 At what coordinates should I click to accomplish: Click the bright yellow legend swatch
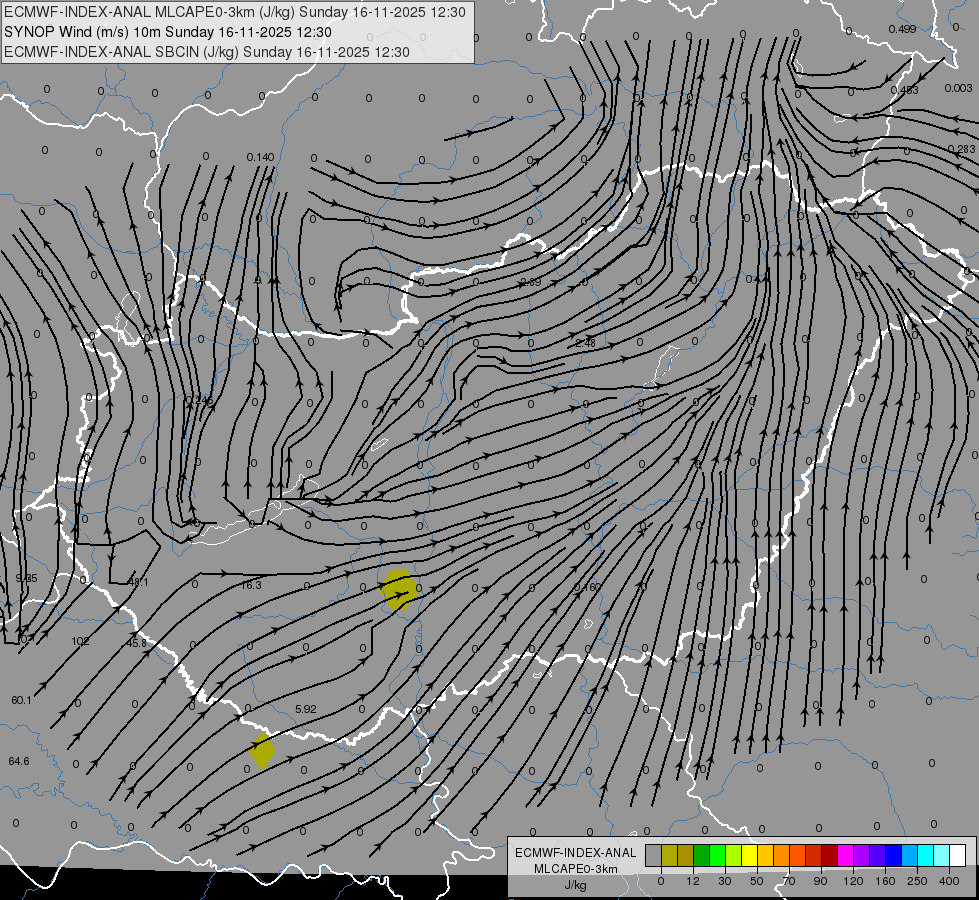(x=749, y=856)
